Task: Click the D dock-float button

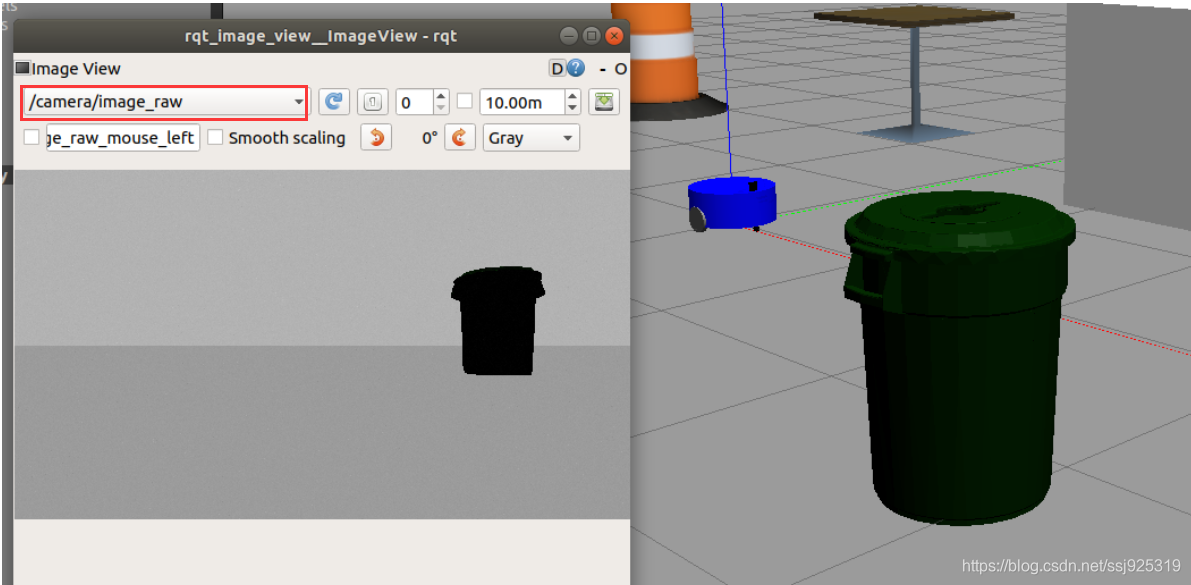Action: point(557,68)
